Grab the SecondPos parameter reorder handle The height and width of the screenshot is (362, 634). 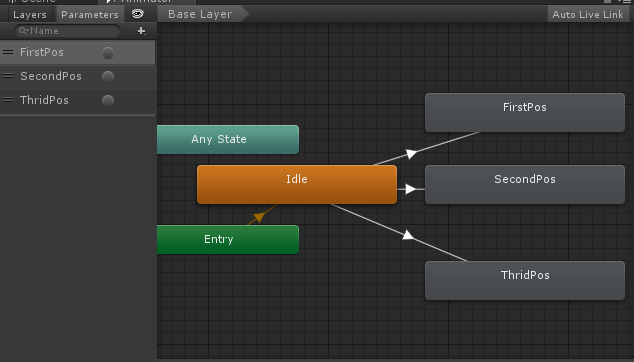(x=8, y=76)
